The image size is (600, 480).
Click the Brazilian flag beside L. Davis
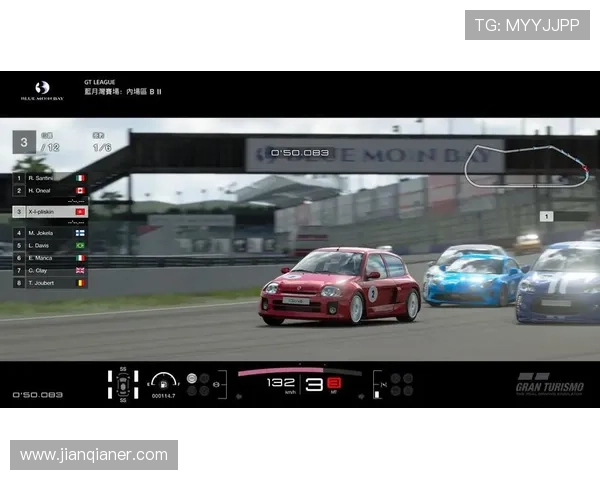81,245
